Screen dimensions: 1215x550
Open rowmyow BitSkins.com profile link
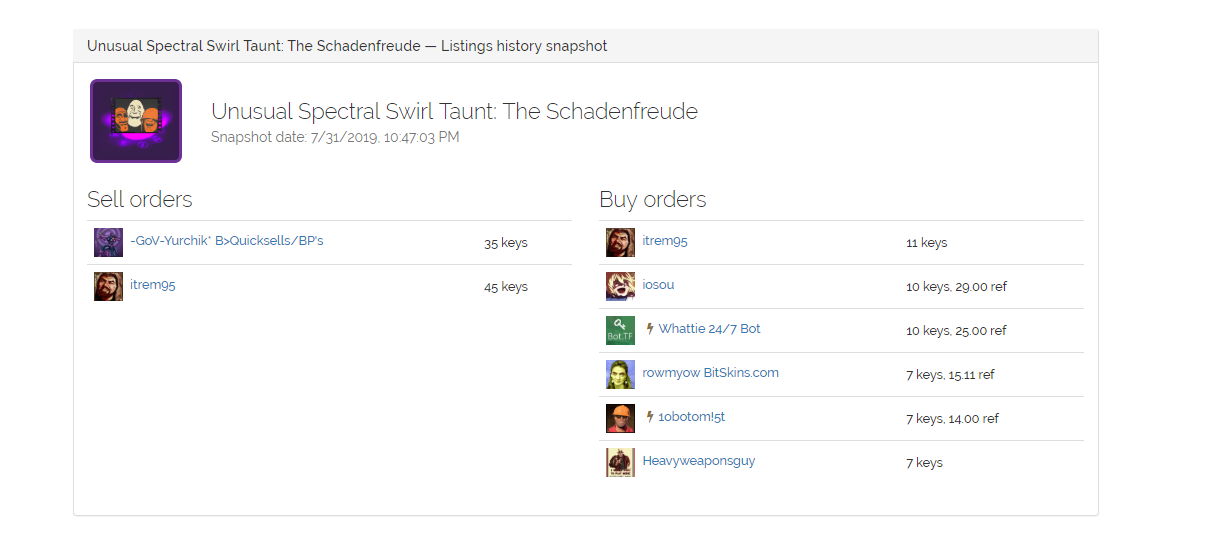point(710,373)
